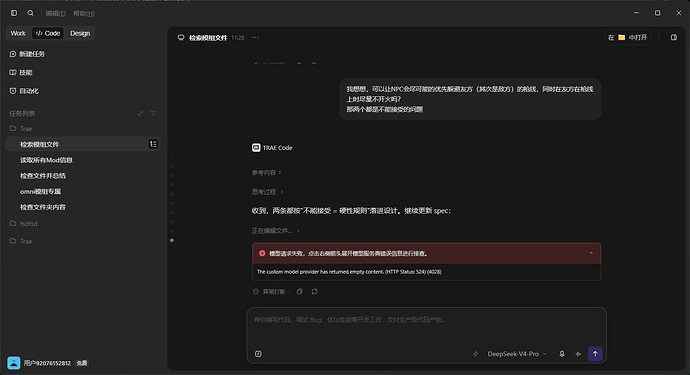The height and width of the screenshot is (375, 690).
Task: Click the collapse-all icon beside 任务列表
Action: pos(140,114)
